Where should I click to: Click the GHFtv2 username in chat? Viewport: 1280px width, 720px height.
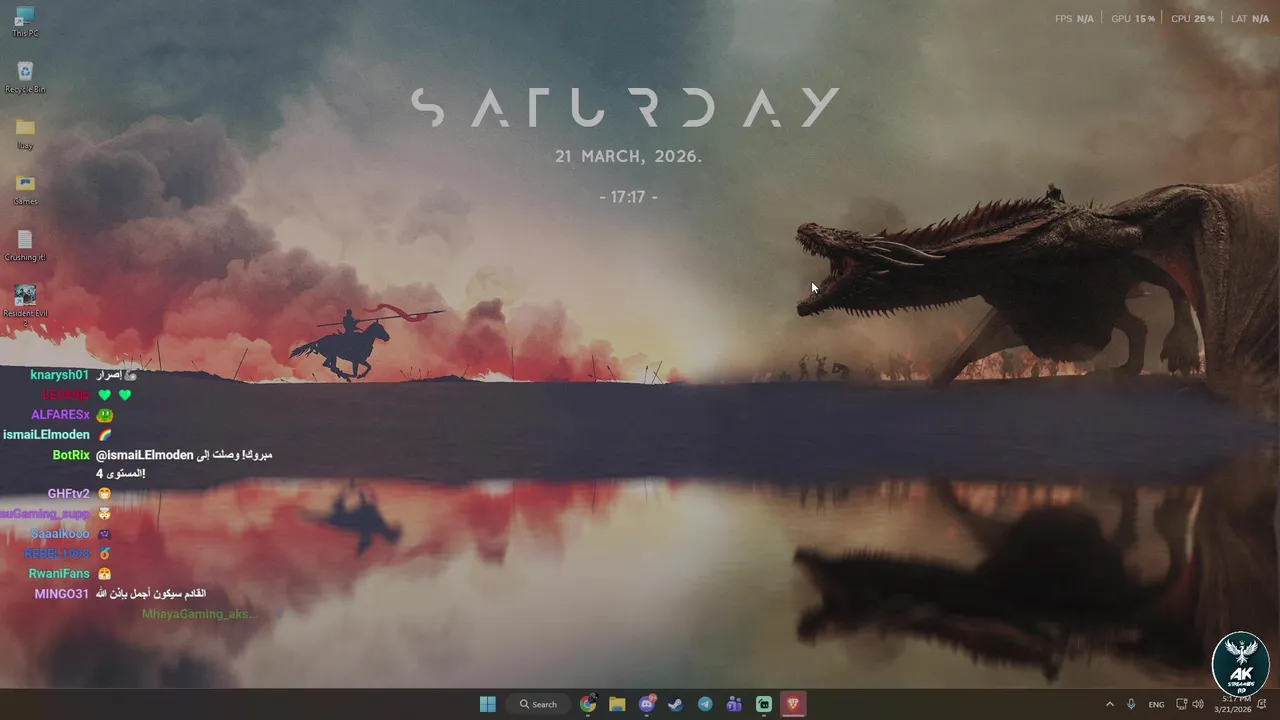pyautogui.click(x=69, y=494)
